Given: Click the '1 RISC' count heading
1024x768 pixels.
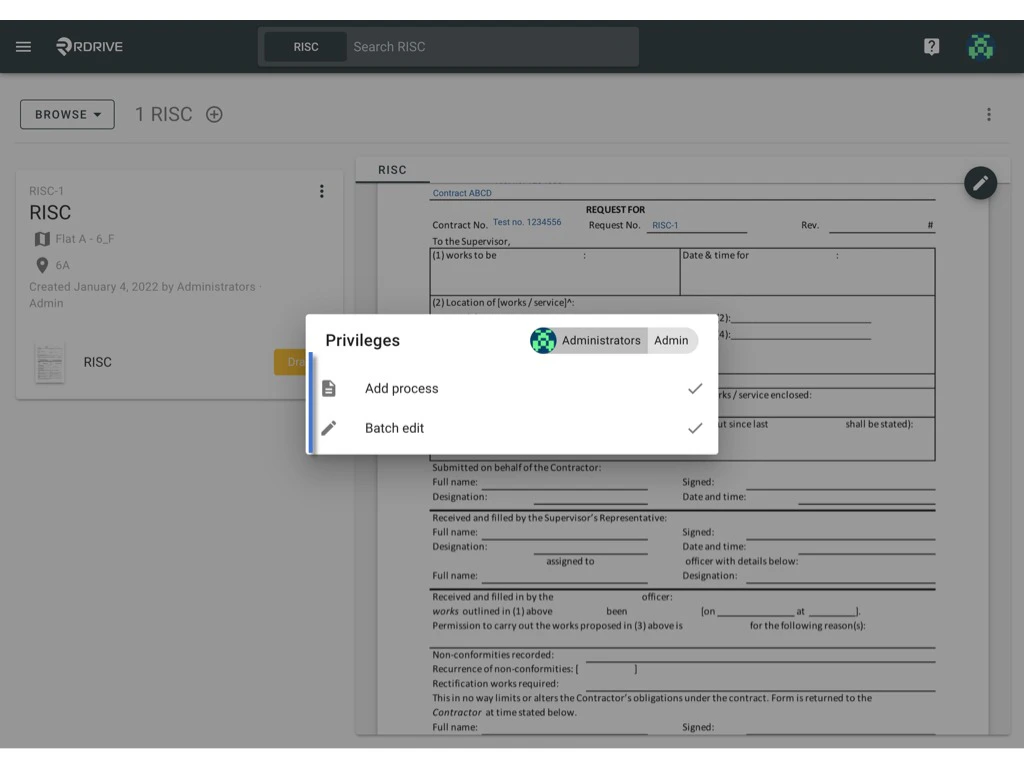Looking at the screenshot, I should click(x=163, y=114).
